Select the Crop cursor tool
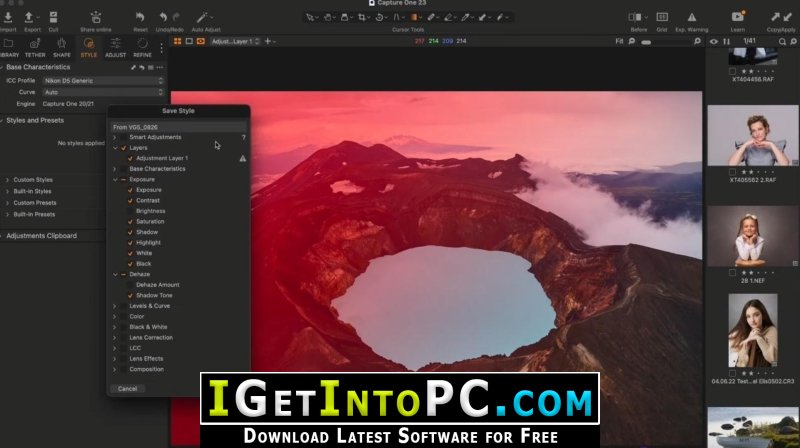 click(x=362, y=17)
